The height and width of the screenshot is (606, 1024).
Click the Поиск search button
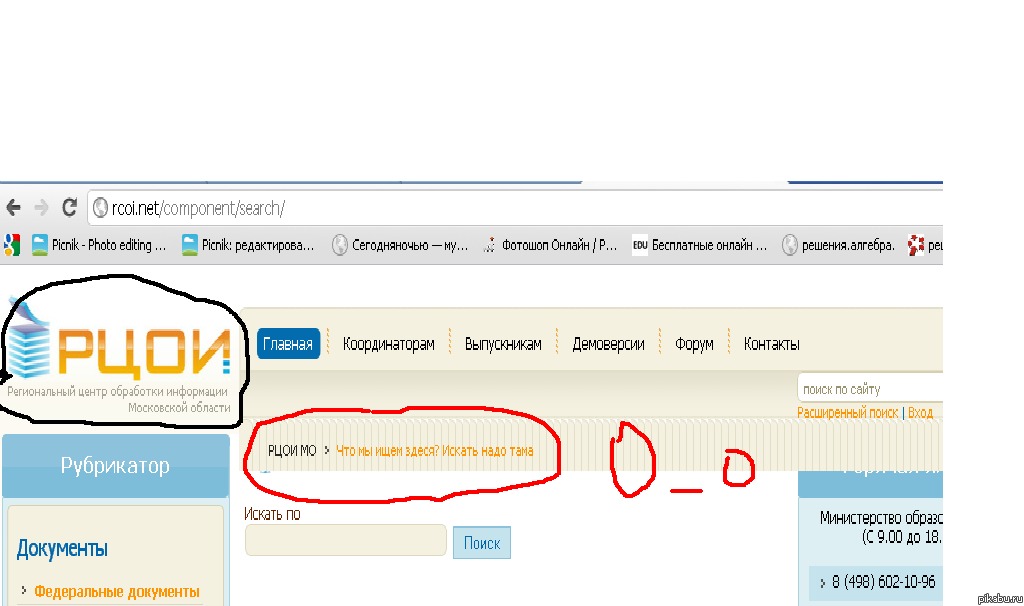click(481, 543)
